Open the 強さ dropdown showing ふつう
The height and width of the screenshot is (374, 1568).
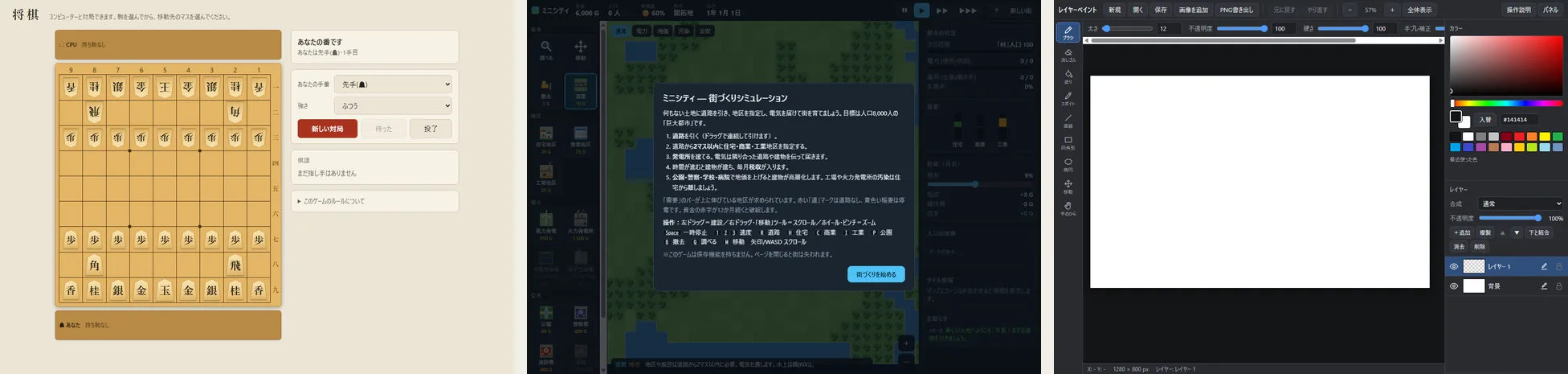coord(393,105)
